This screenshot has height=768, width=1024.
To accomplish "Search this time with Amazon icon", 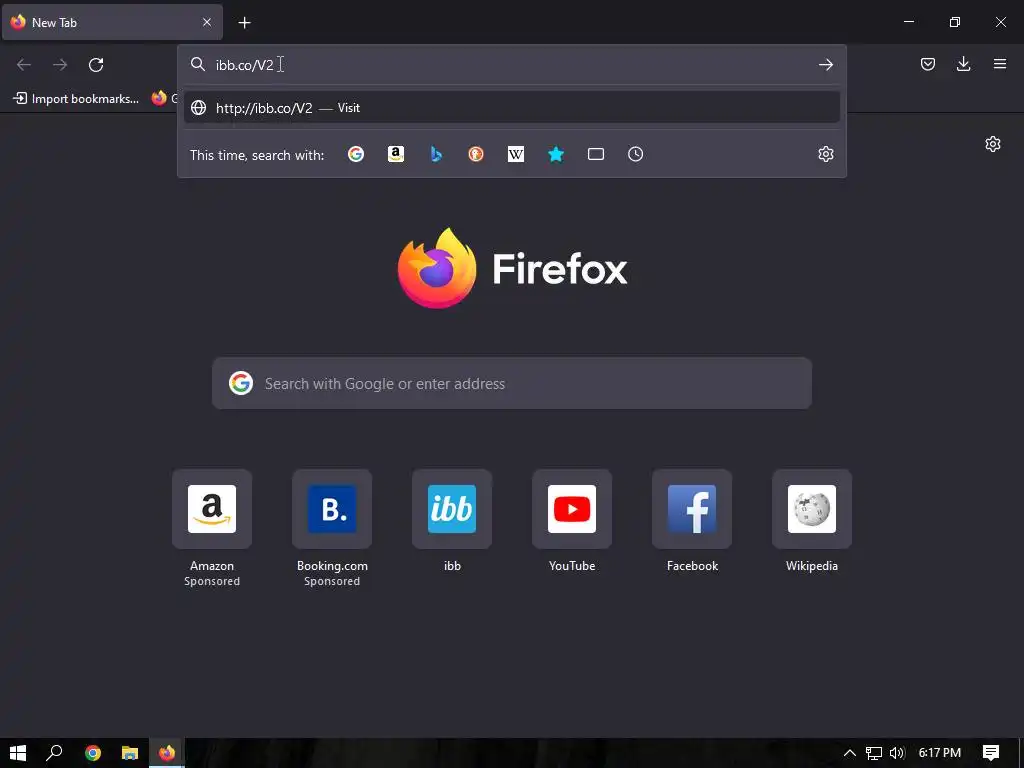I will (x=396, y=154).
